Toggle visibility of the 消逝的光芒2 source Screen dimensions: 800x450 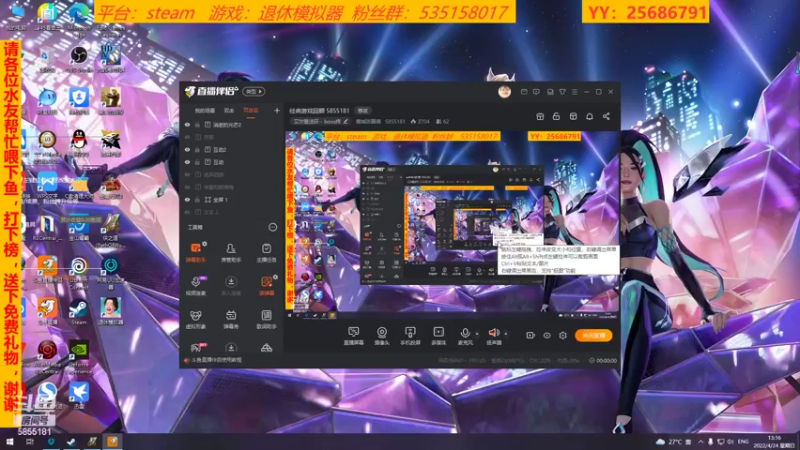click(x=187, y=124)
